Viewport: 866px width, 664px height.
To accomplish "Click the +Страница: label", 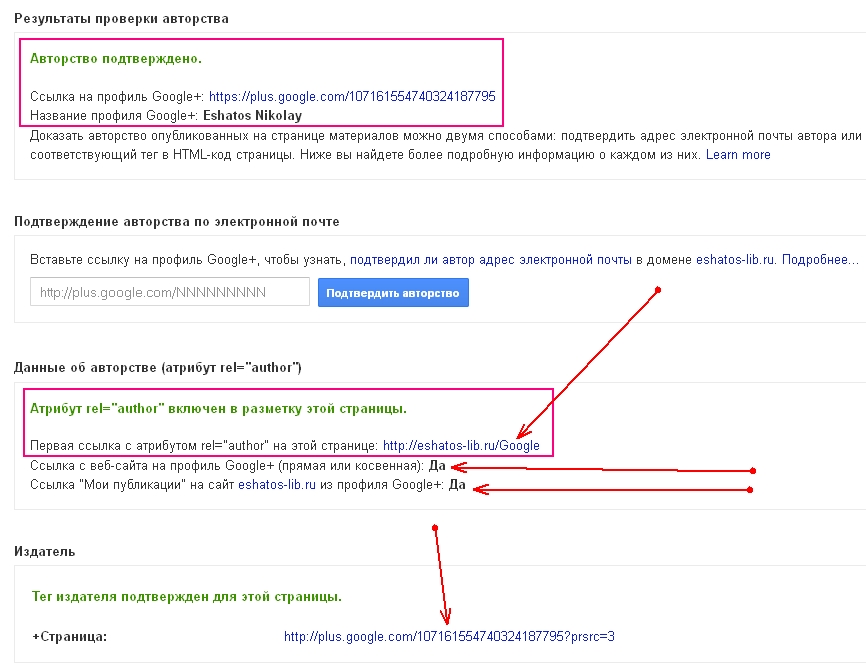I will (x=69, y=637).
